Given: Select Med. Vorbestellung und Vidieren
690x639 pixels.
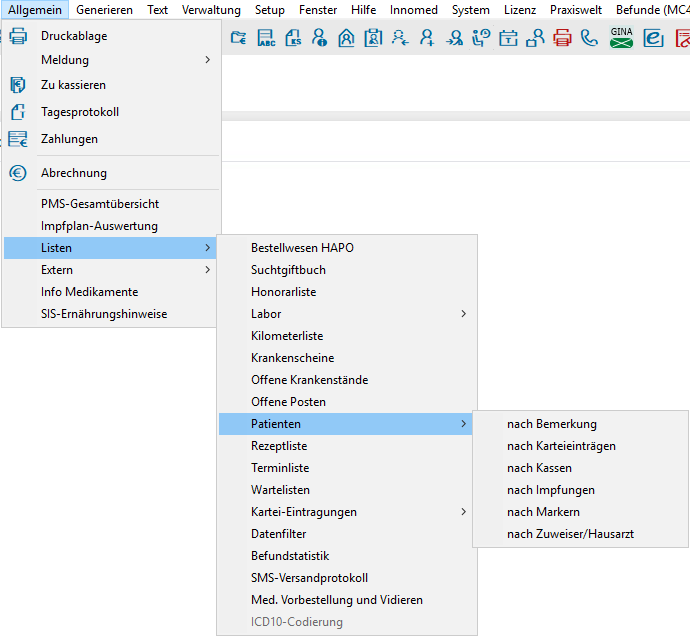Looking at the screenshot, I should (x=347, y=600).
